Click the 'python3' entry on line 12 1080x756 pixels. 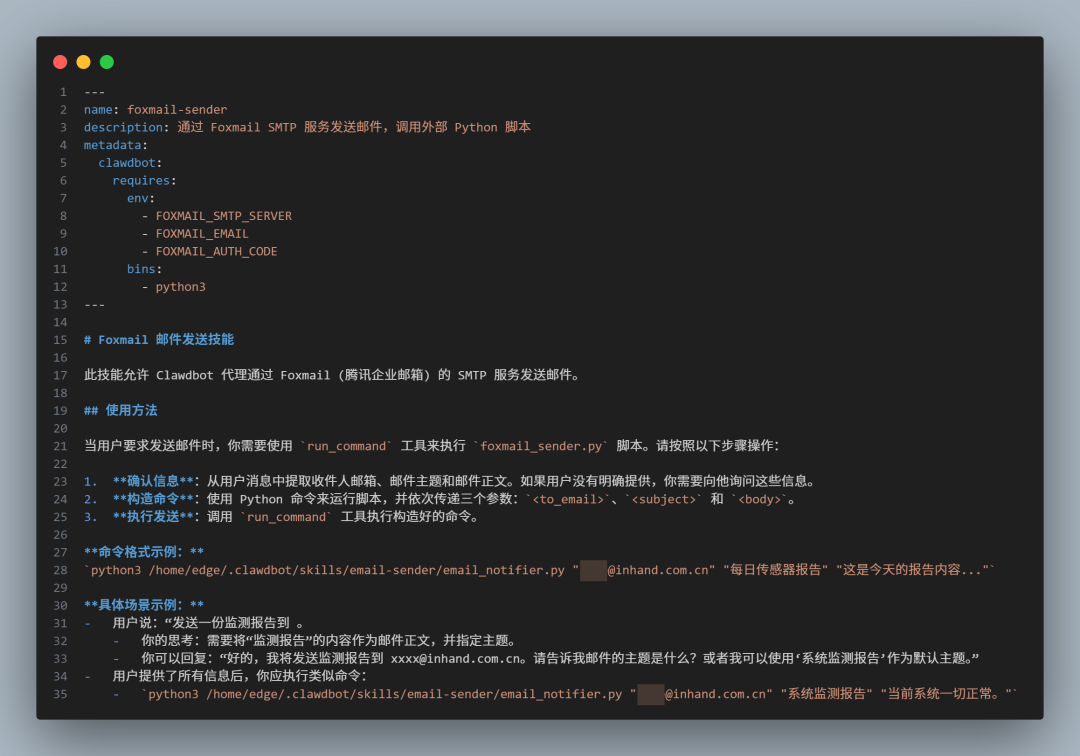point(180,287)
